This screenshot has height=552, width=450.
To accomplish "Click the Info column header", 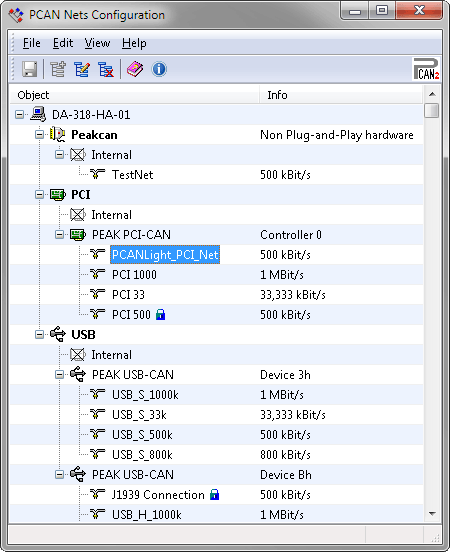I will (x=341, y=95).
